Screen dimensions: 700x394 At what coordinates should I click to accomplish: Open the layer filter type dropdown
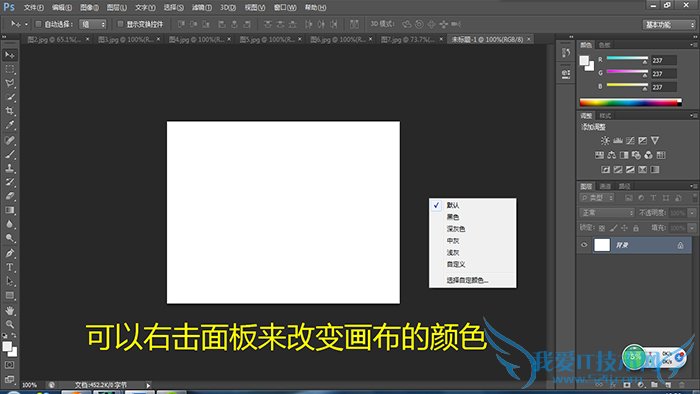(x=597, y=198)
